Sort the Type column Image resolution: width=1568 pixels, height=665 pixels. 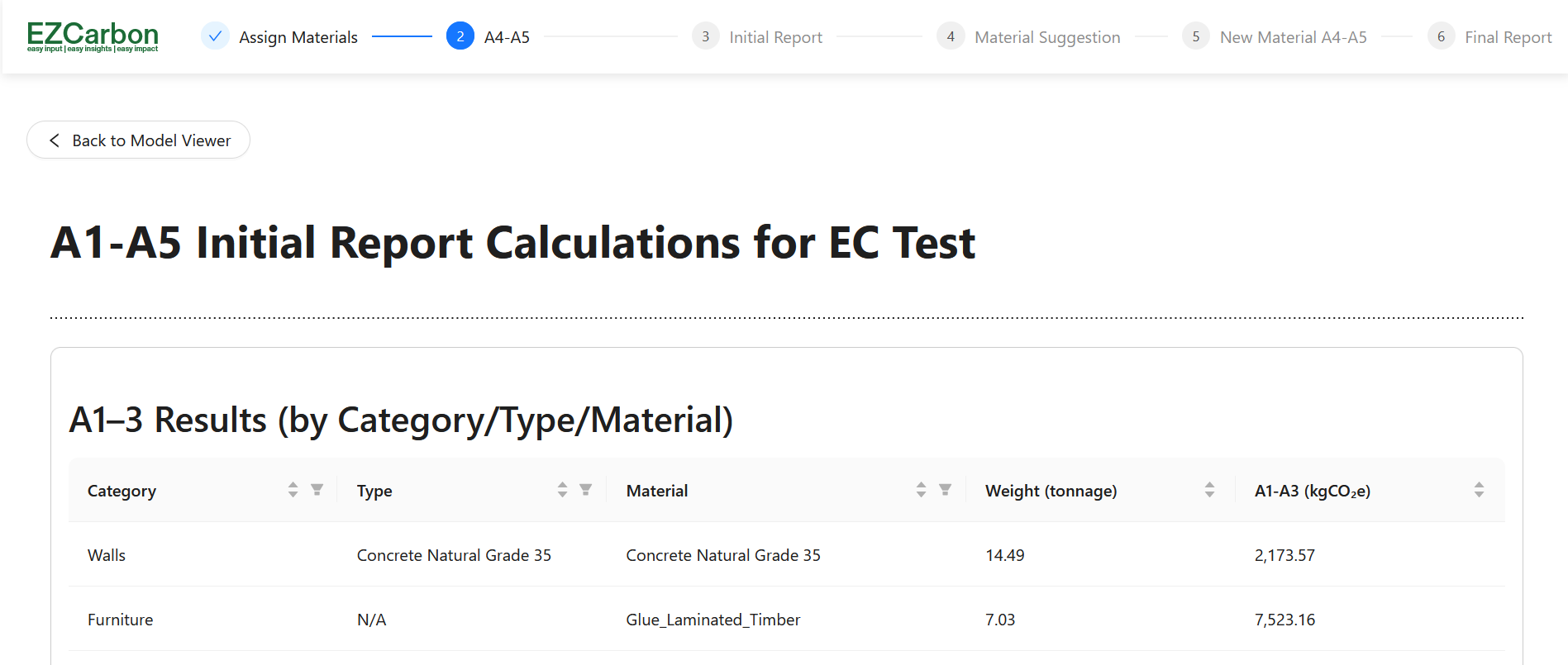[x=561, y=489]
